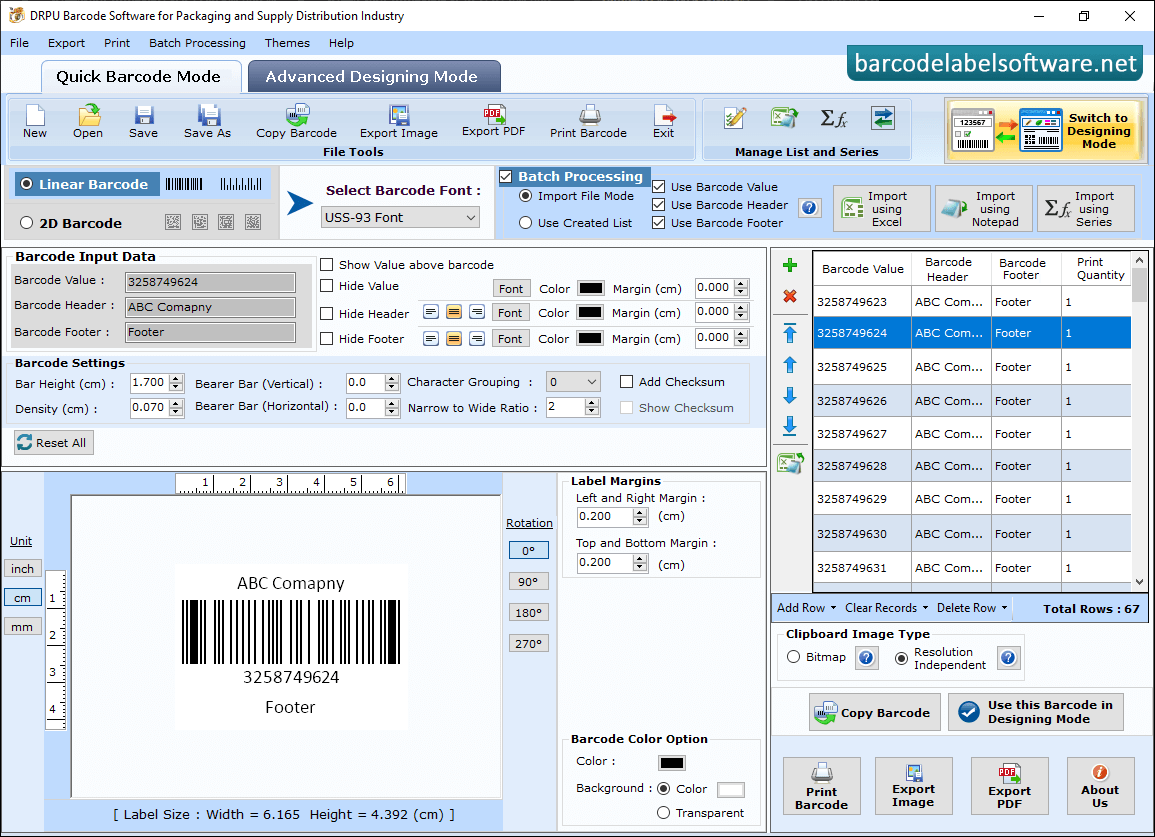Click the Hide Value row color swatch
The image size is (1155, 837).
(x=591, y=288)
